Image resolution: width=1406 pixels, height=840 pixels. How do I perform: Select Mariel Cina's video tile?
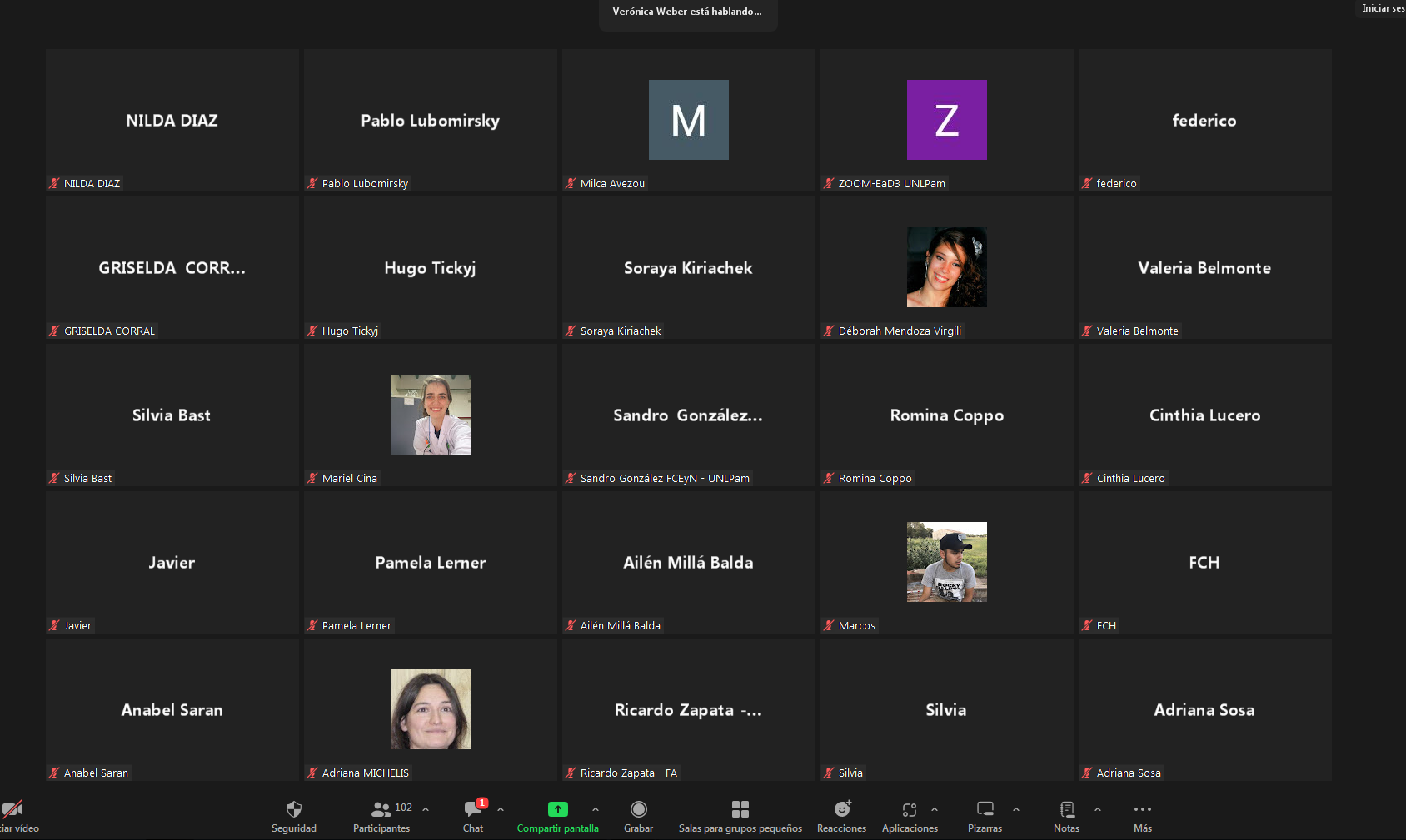431,415
